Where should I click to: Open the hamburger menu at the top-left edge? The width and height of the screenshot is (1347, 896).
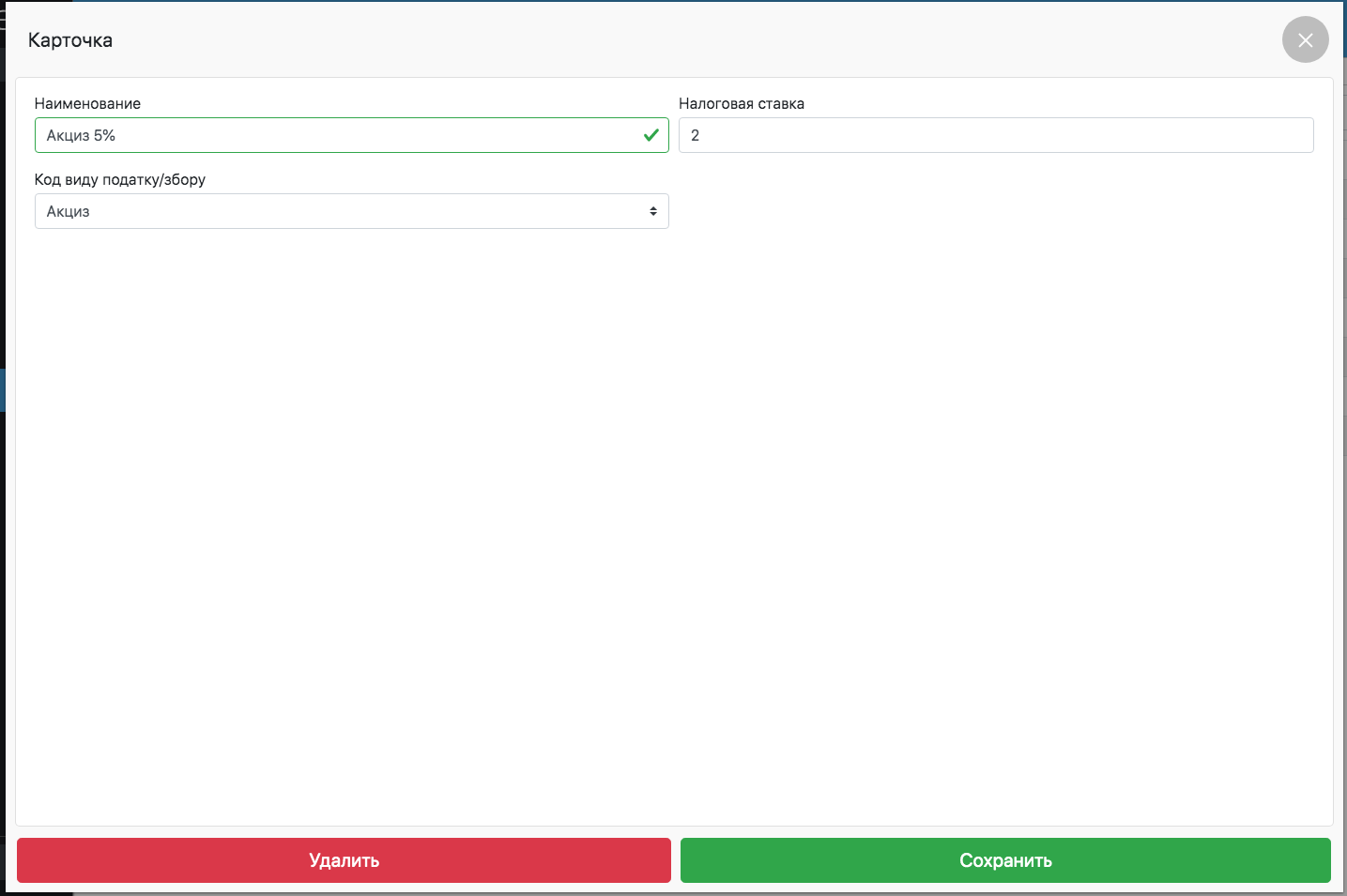pos(3,19)
